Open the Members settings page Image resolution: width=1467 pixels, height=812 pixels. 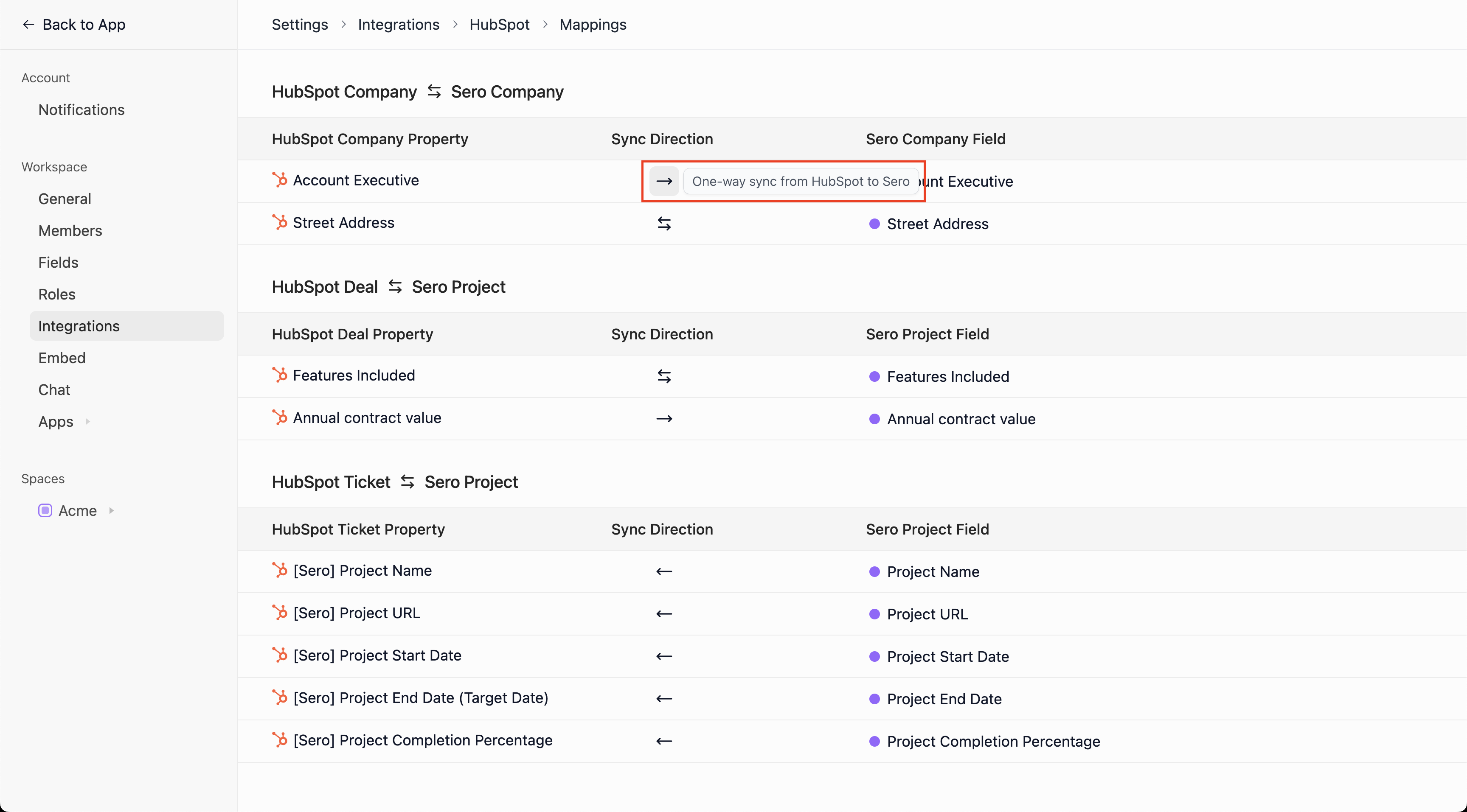pyautogui.click(x=70, y=230)
